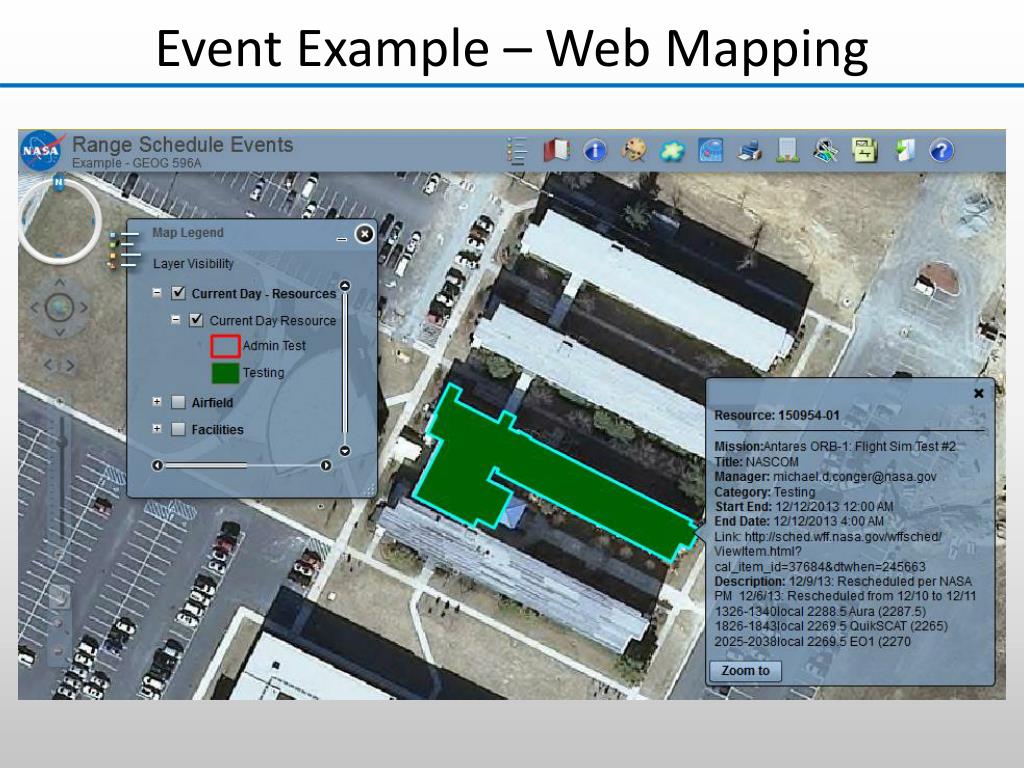Select the Testing legend entry
Screen dimensions: 1024x768
point(264,373)
